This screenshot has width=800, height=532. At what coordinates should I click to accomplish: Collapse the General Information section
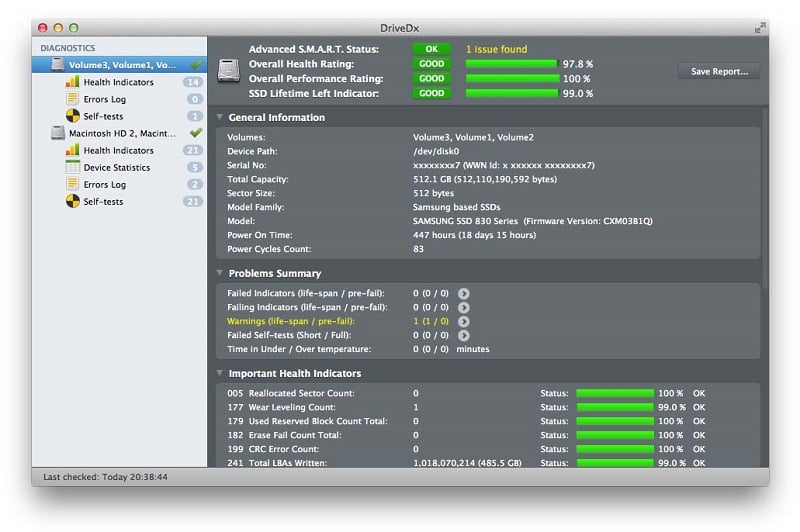pos(220,117)
